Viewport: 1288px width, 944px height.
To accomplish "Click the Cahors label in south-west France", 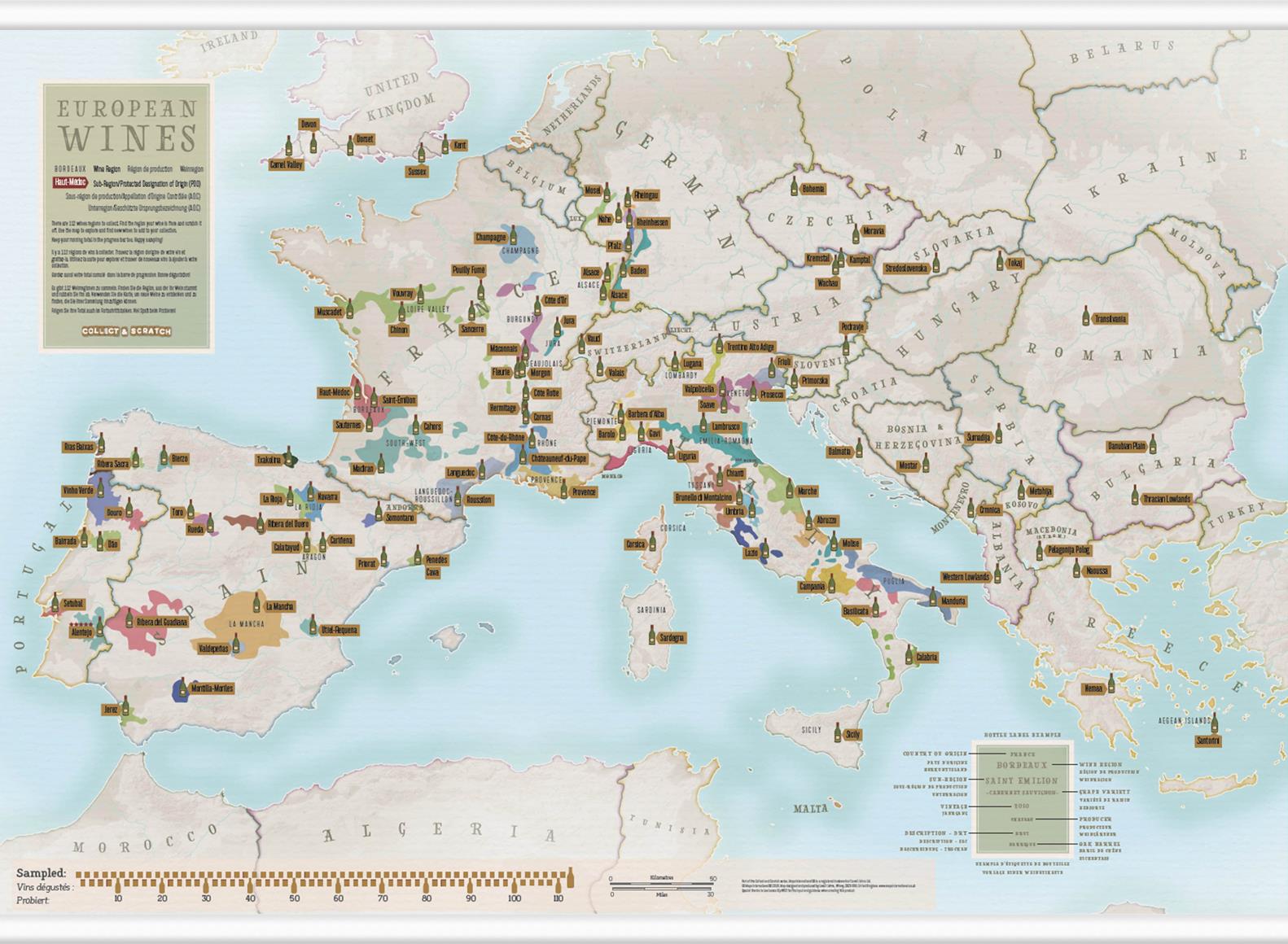I will 432,426.
